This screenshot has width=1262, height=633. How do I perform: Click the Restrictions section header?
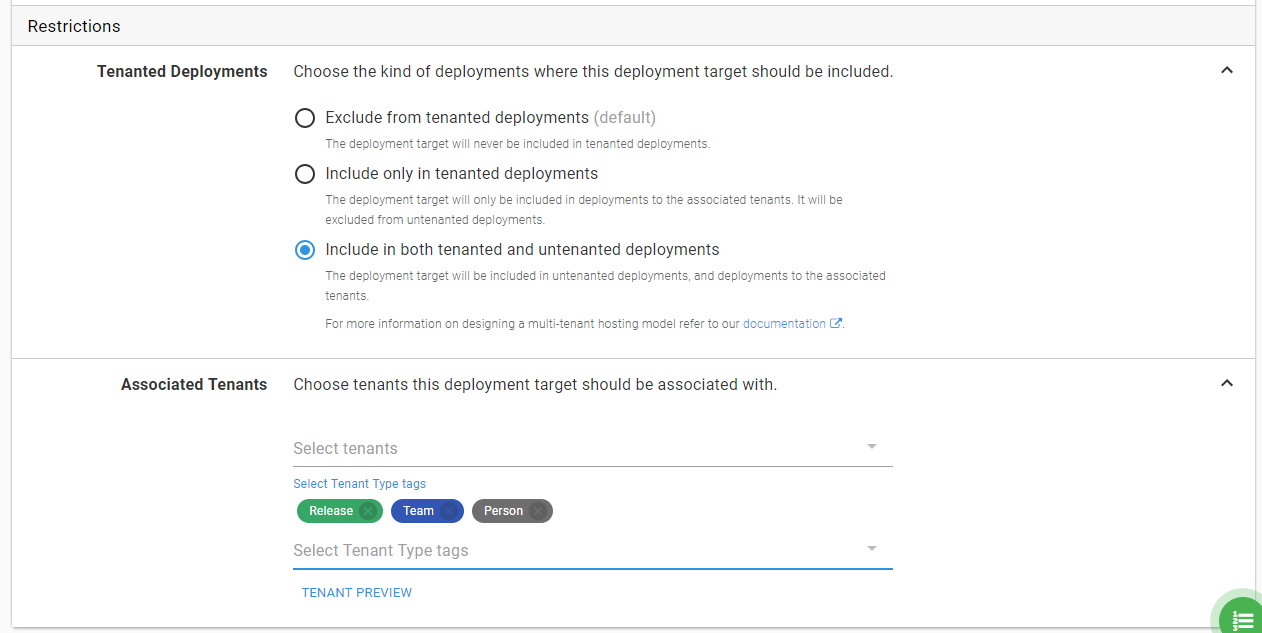(x=74, y=26)
